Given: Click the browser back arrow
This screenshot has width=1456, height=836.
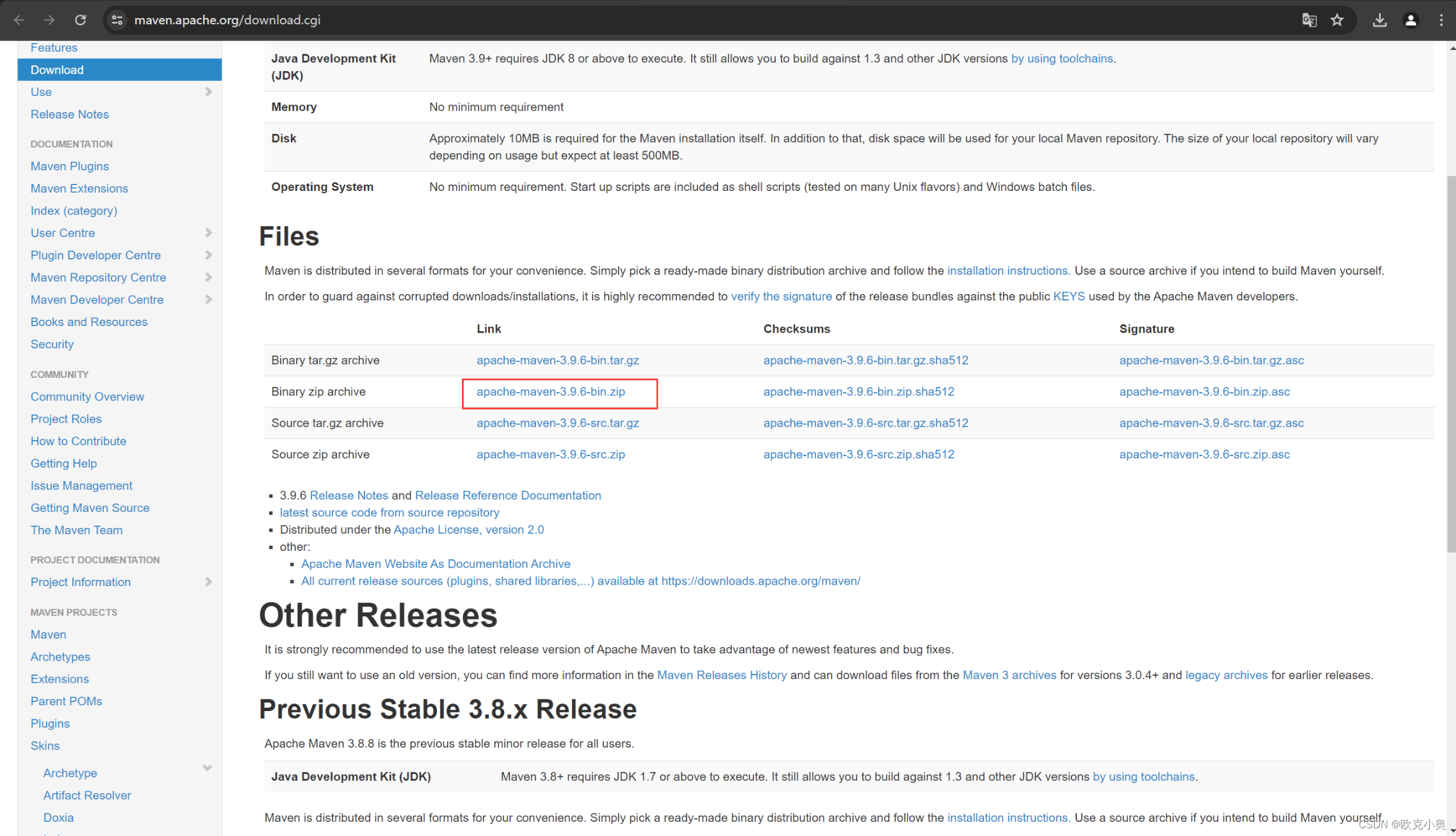Looking at the screenshot, I should tap(19, 20).
